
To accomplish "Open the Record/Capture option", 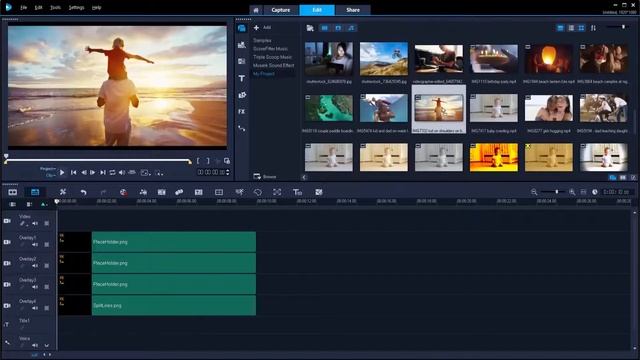I will [x=123, y=192].
